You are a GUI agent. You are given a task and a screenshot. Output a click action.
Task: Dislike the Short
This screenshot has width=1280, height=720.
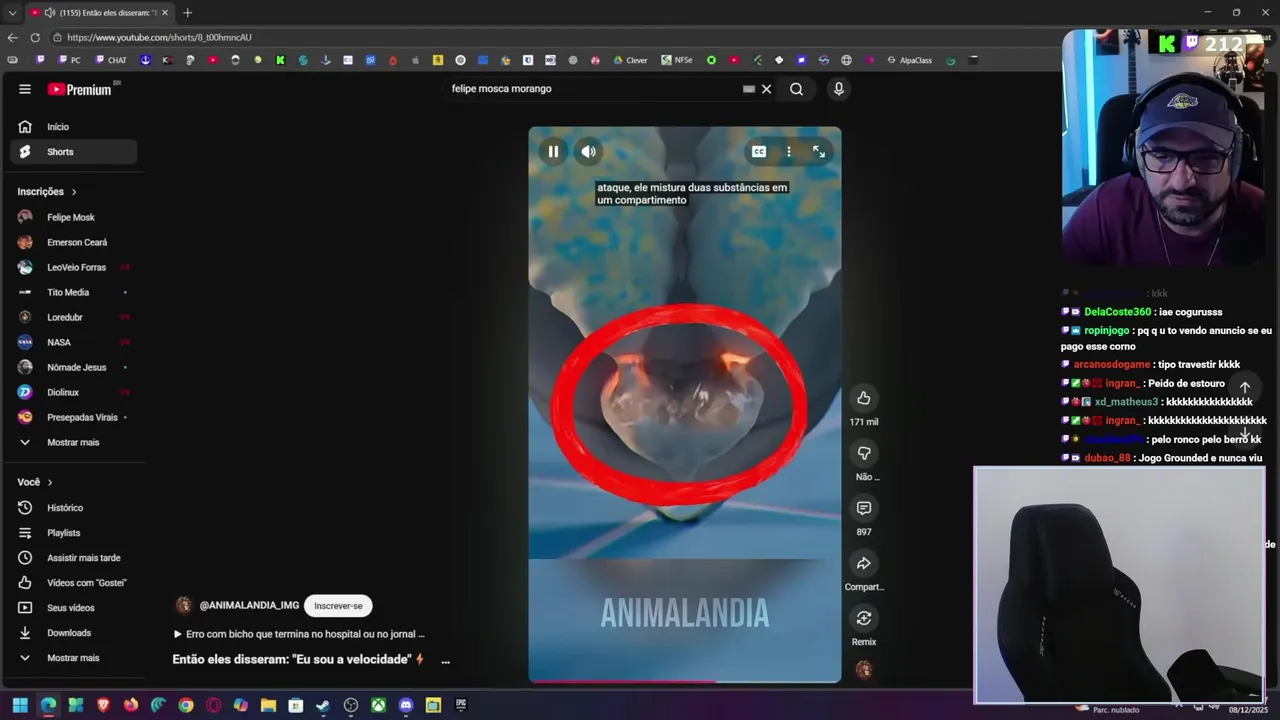pyautogui.click(x=864, y=453)
